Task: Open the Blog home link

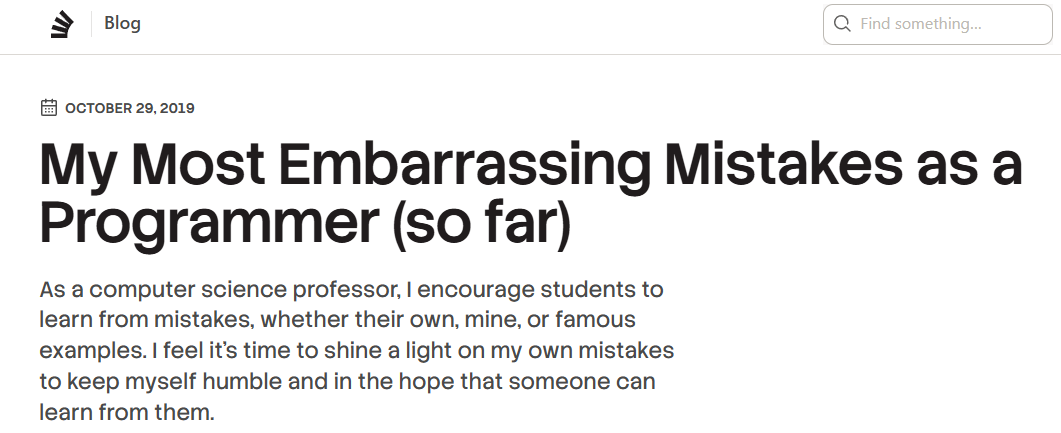Action: [122, 24]
